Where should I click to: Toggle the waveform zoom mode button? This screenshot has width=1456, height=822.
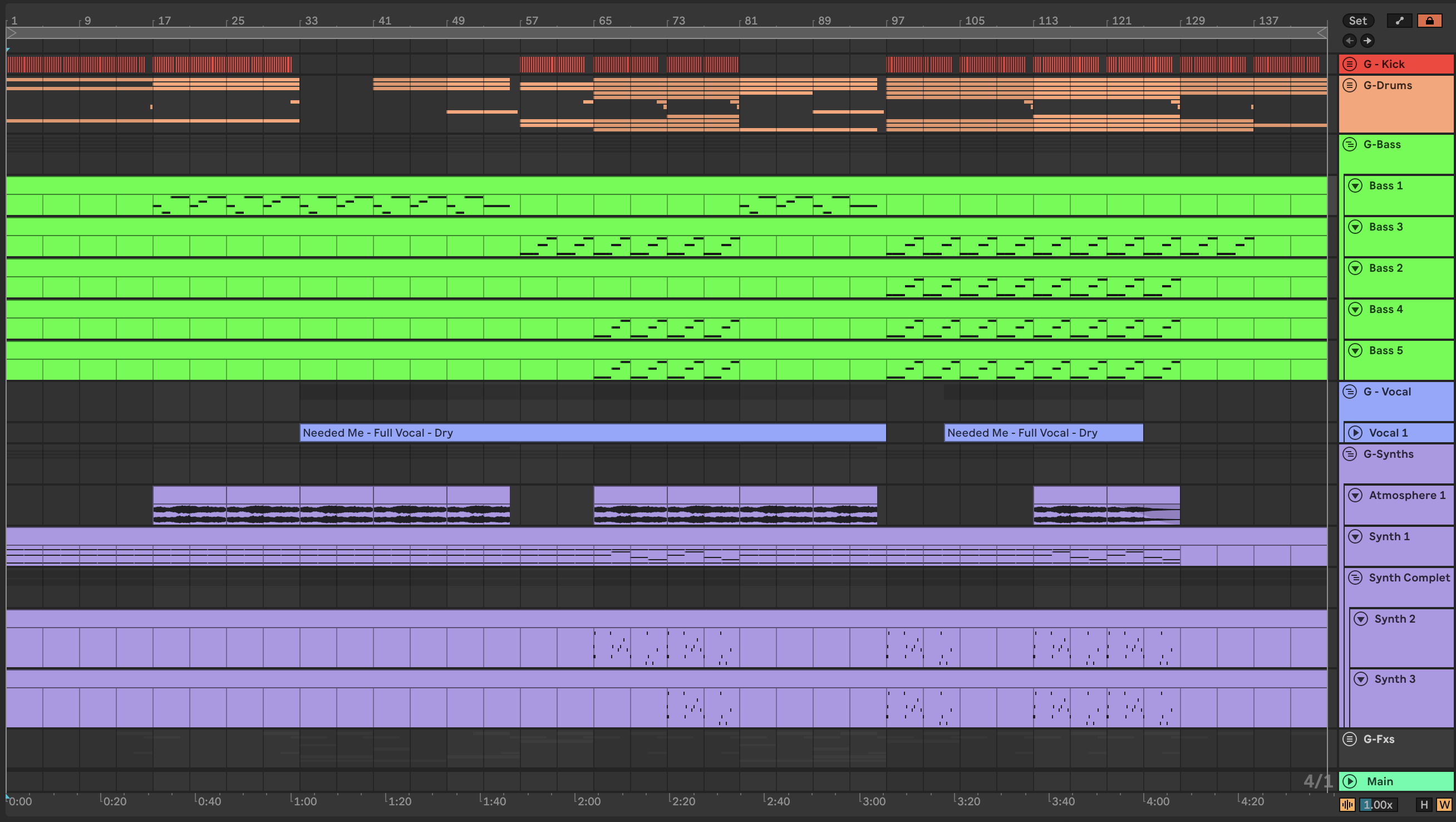[1347, 805]
